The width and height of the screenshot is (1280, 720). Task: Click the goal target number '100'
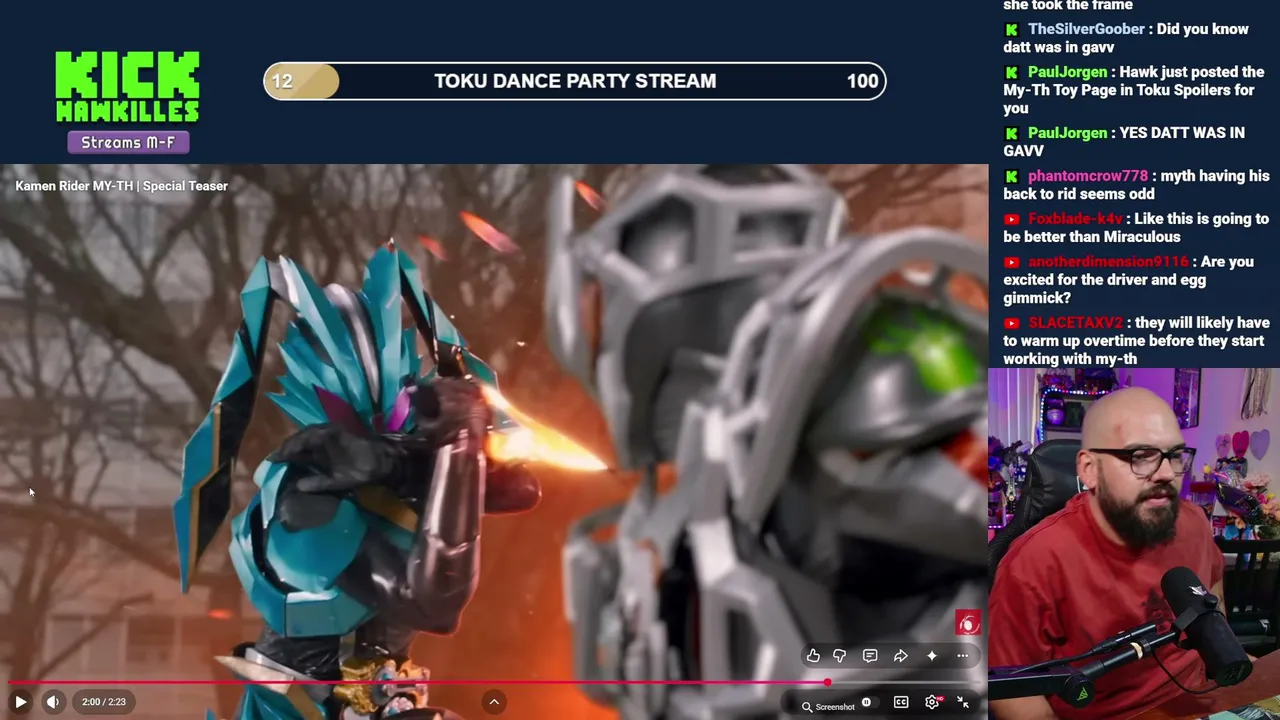pos(862,81)
